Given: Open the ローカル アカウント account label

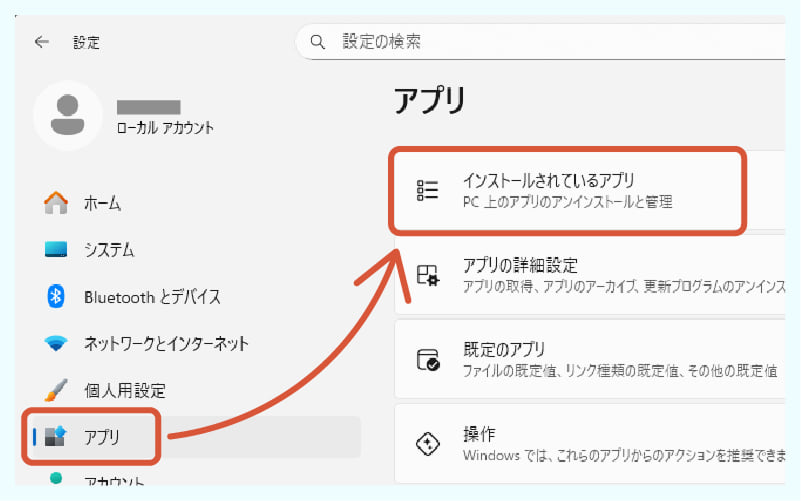Looking at the screenshot, I should (165, 128).
